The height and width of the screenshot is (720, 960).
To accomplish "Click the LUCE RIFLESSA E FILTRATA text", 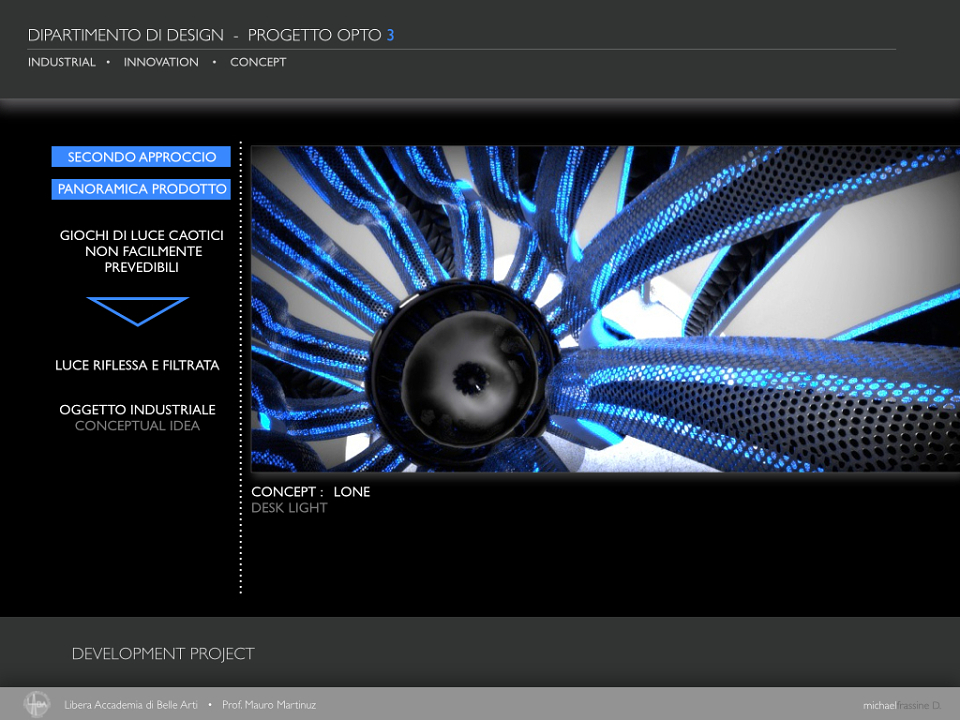I will pos(137,365).
